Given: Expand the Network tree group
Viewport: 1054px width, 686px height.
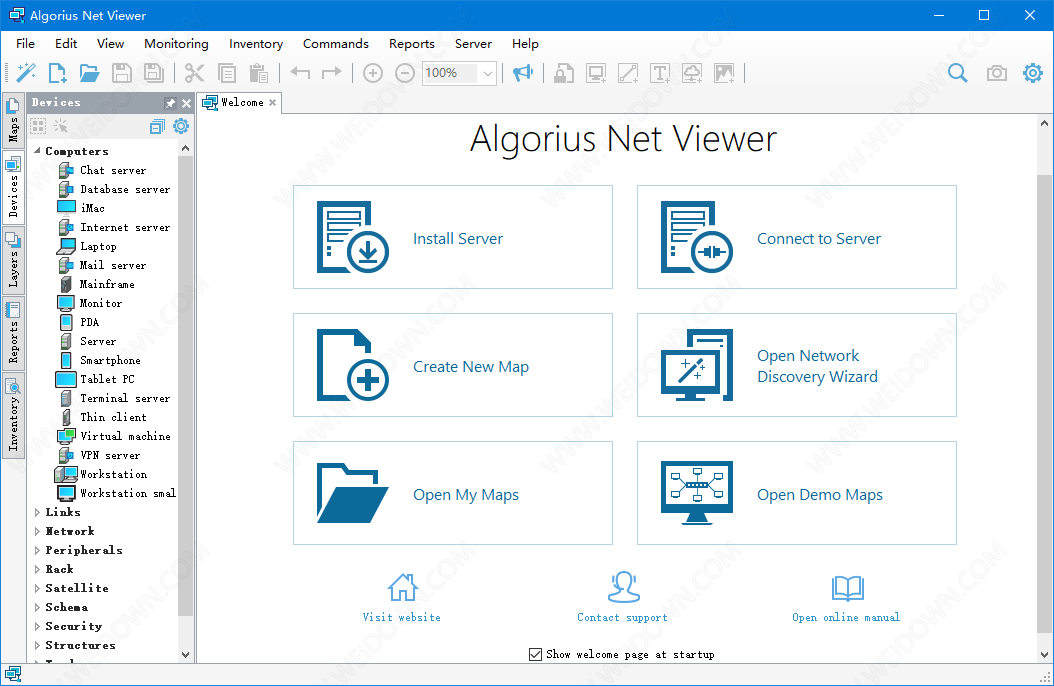Looking at the screenshot, I should 37,531.
